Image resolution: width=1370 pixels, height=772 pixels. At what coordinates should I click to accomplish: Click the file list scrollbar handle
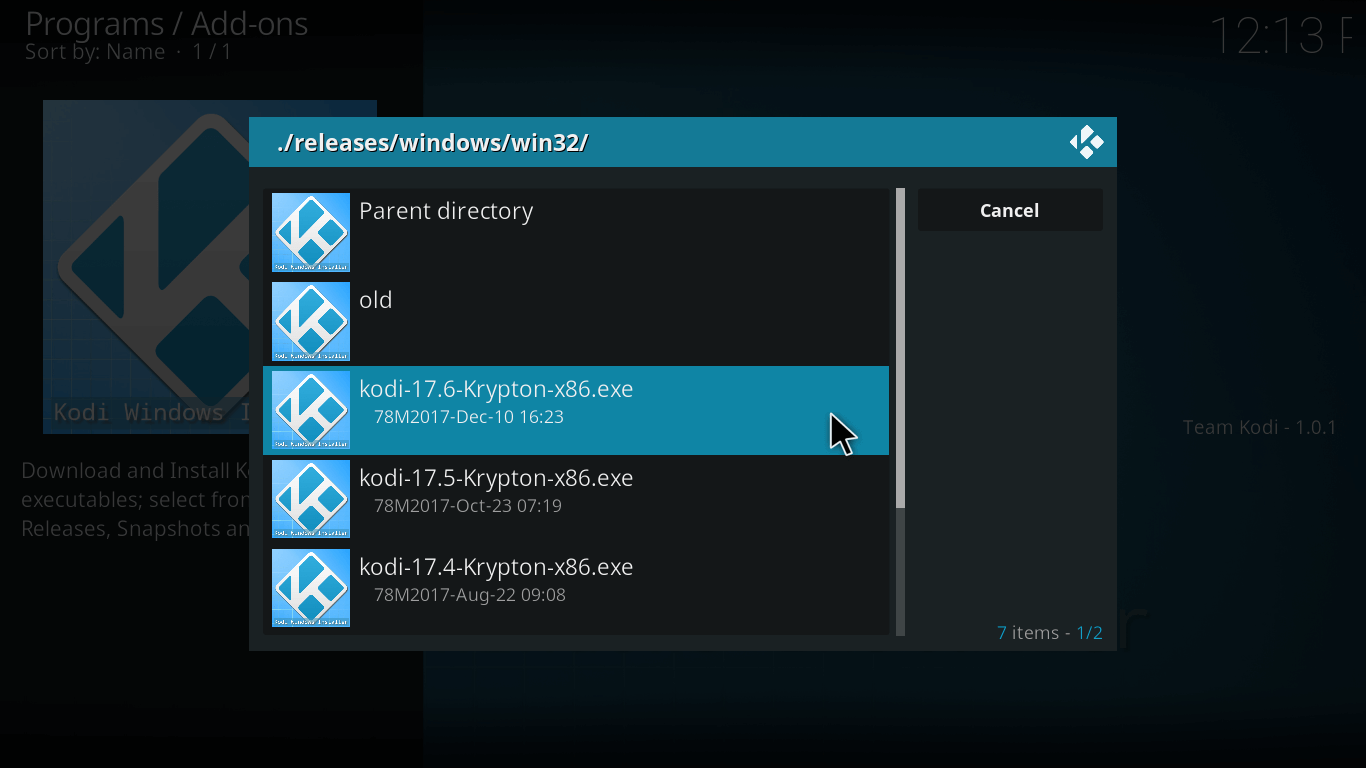pyautogui.click(x=900, y=348)
